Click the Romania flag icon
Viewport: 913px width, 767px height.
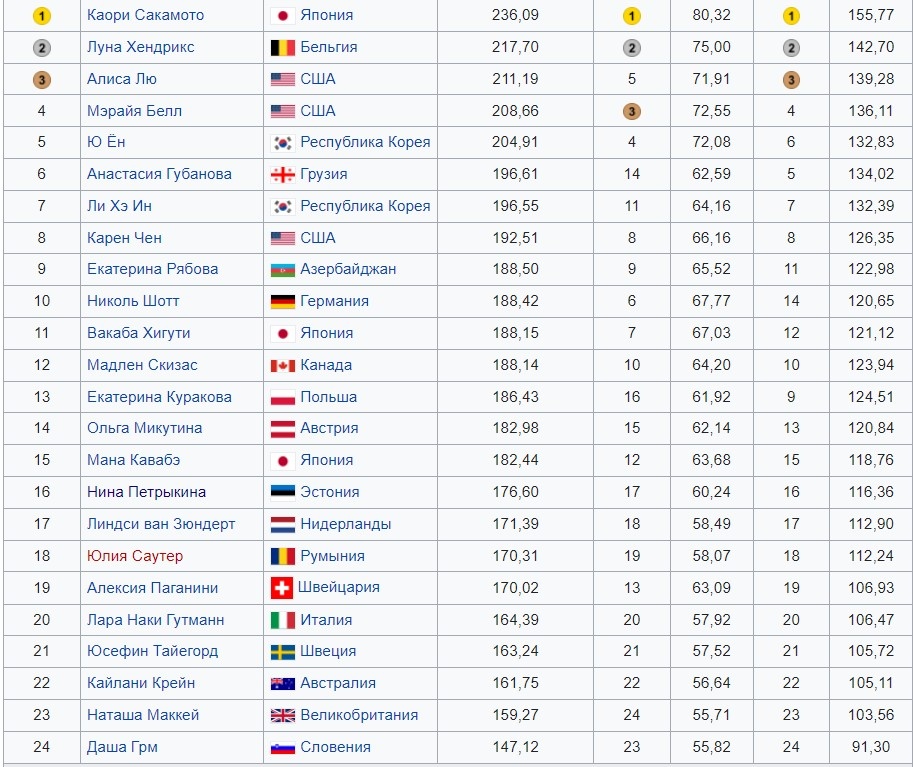[x=283, y=556]
